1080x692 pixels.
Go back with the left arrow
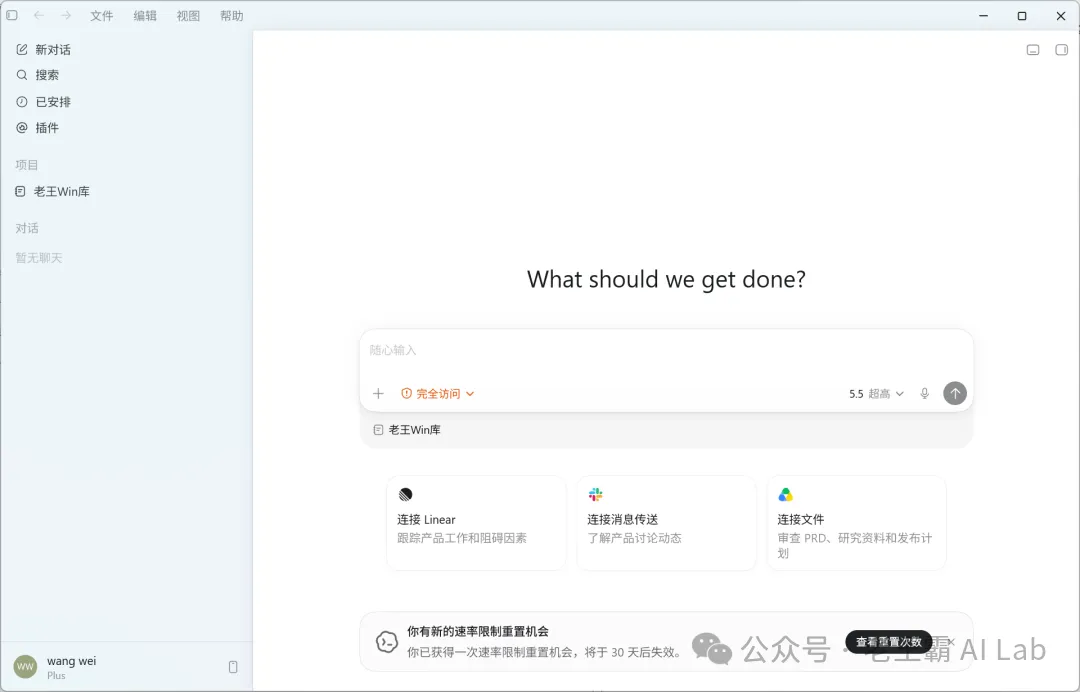(39, 15)
